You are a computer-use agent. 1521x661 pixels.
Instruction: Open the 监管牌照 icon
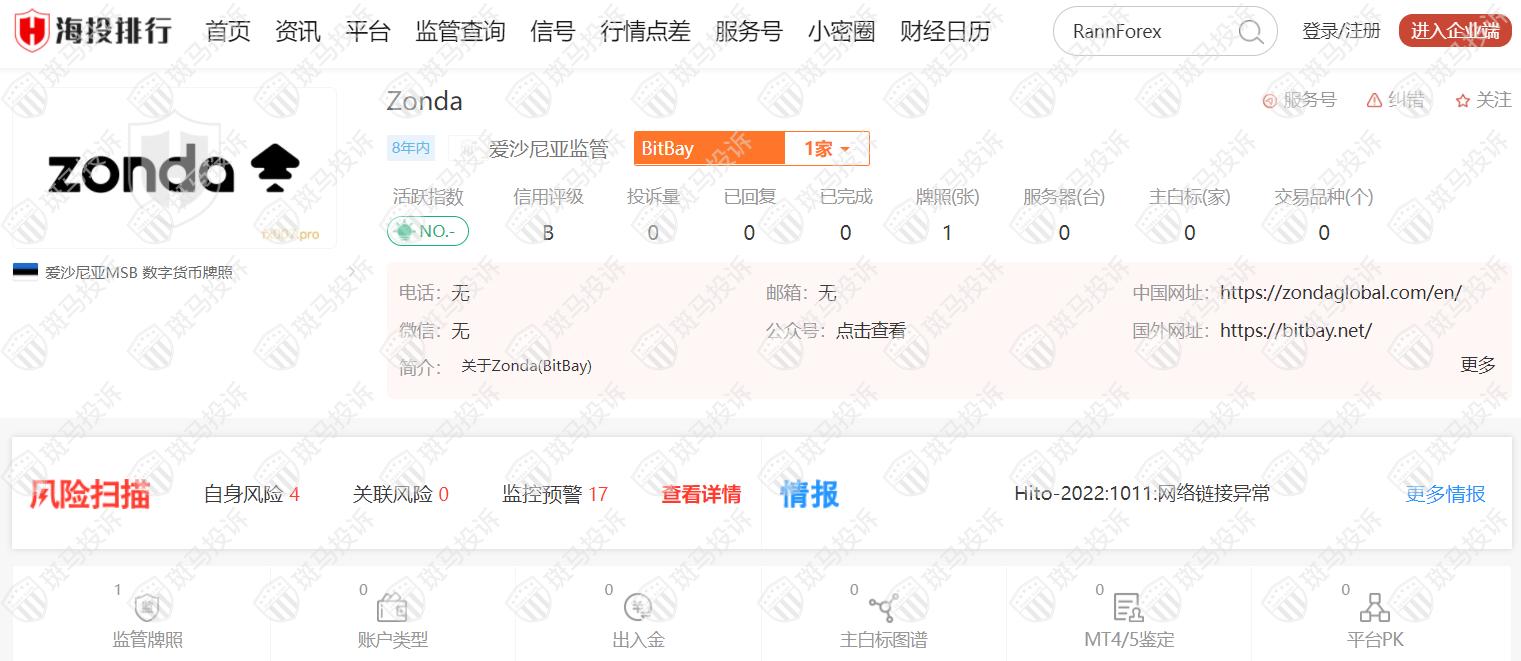(x=147, y=608)
